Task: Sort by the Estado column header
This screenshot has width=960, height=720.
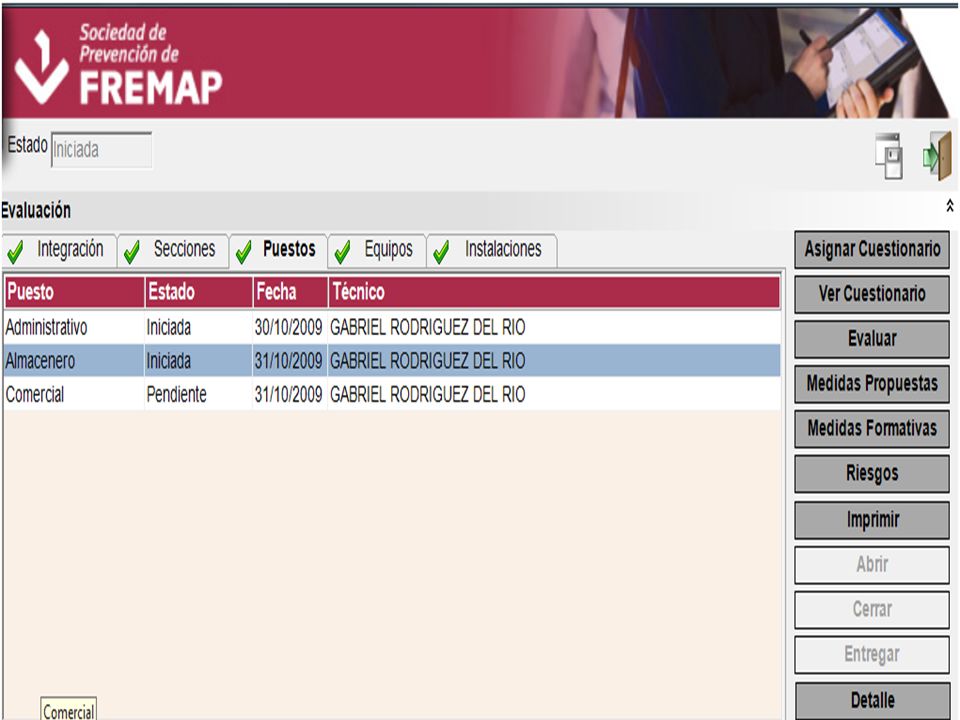Action: [x=199, y=292]
